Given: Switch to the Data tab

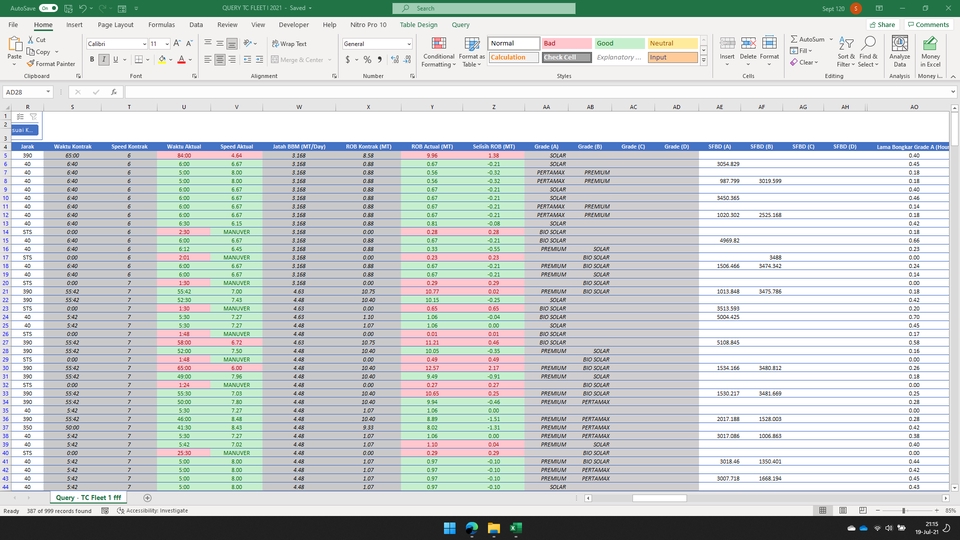Looking at the screenshot, I should [196, 24].
